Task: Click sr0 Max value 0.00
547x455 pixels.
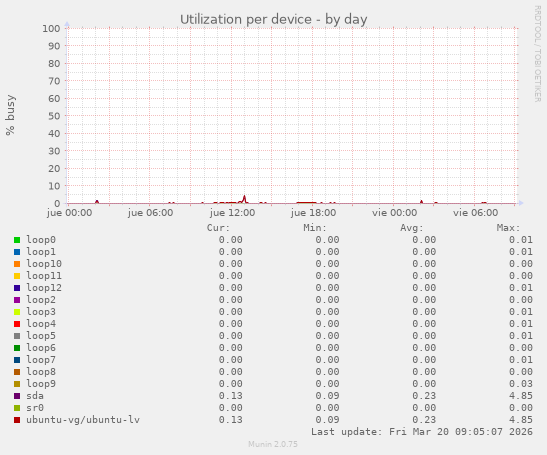Action: (521, 408)
